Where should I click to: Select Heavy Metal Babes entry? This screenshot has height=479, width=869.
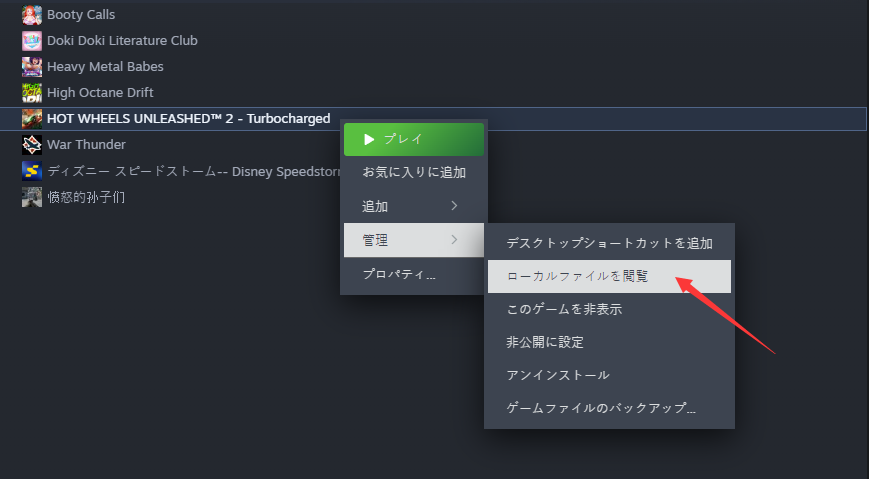105,67
